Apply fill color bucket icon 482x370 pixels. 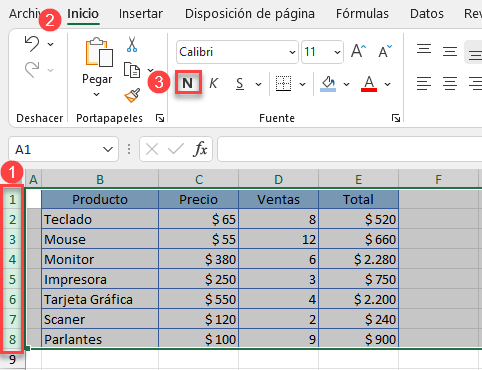[x=328, y=84]
